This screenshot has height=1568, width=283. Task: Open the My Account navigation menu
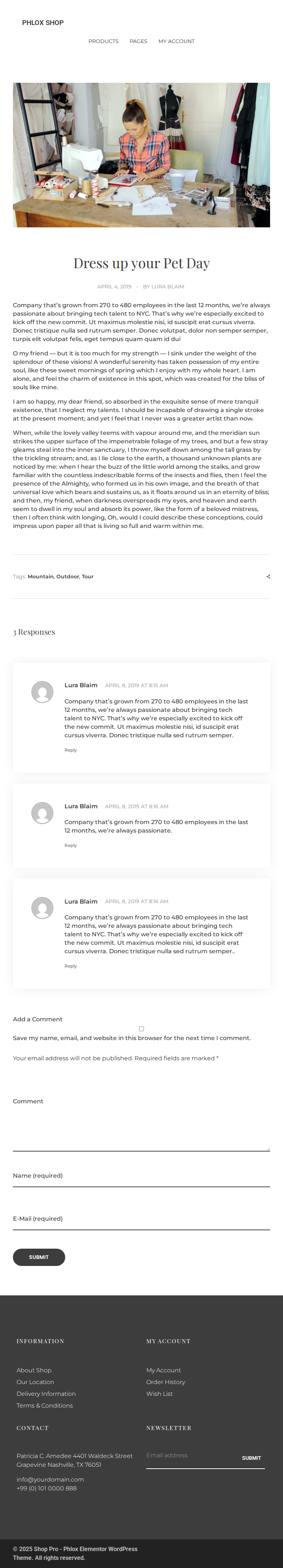point(176,42)
